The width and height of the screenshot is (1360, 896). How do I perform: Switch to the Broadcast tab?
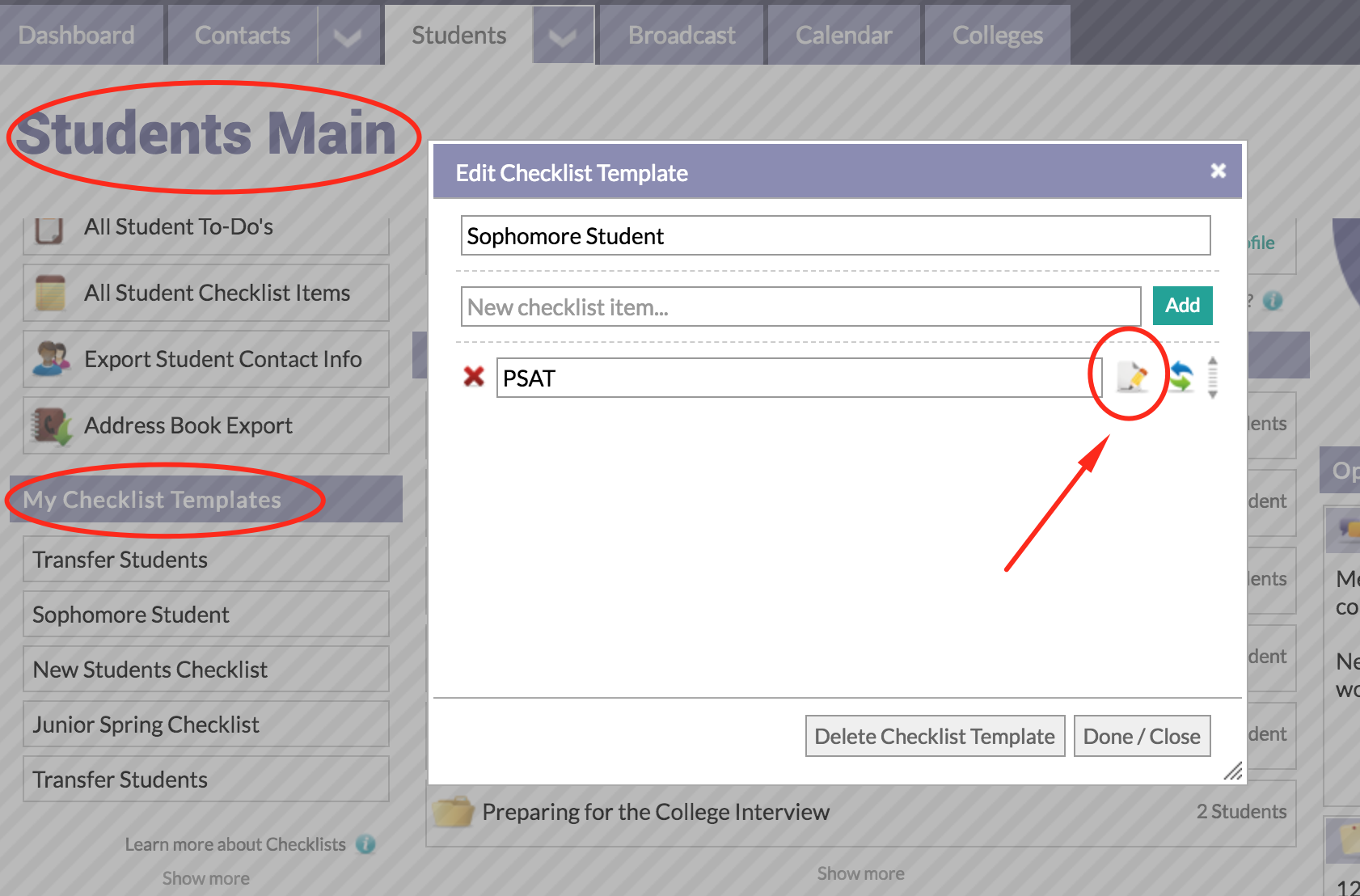coord(682,36)
